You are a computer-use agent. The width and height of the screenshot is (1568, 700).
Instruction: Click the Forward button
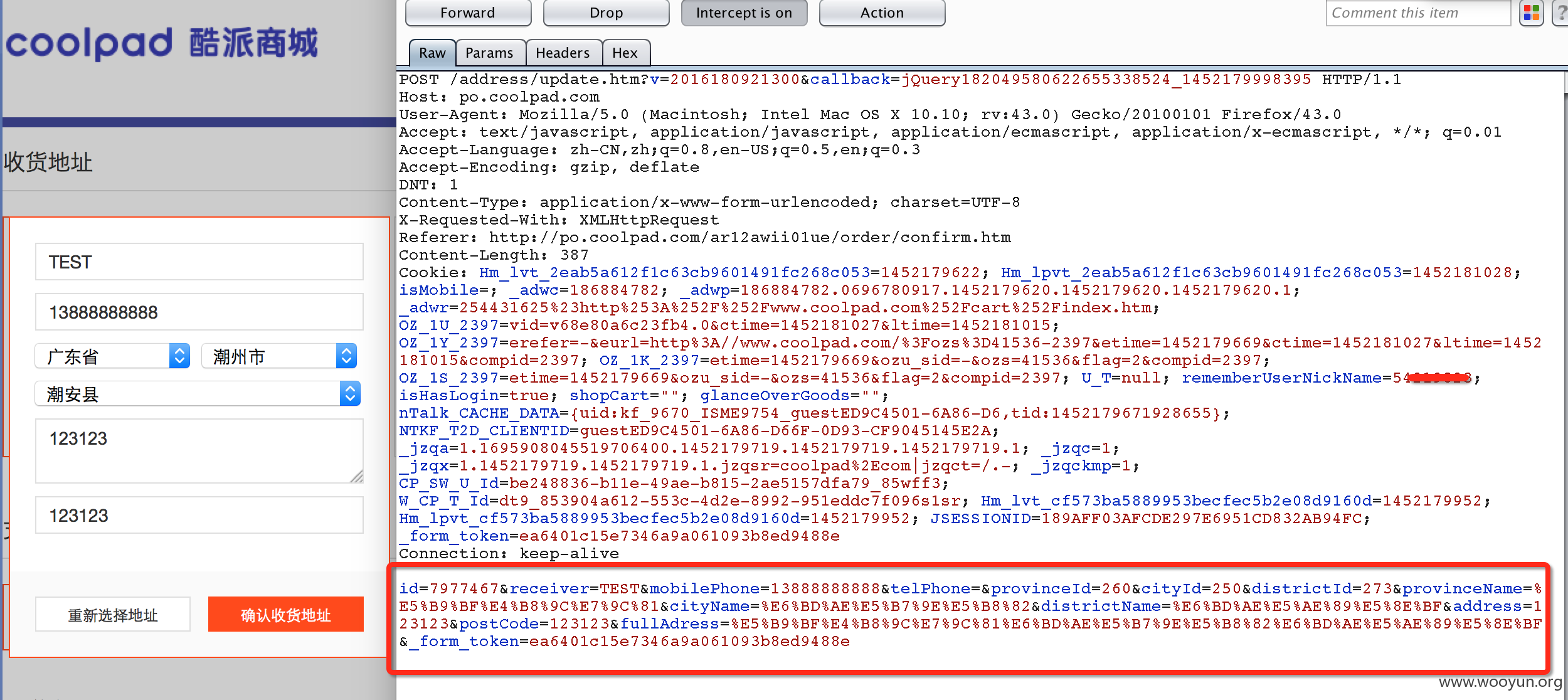[x=468, y=13]
